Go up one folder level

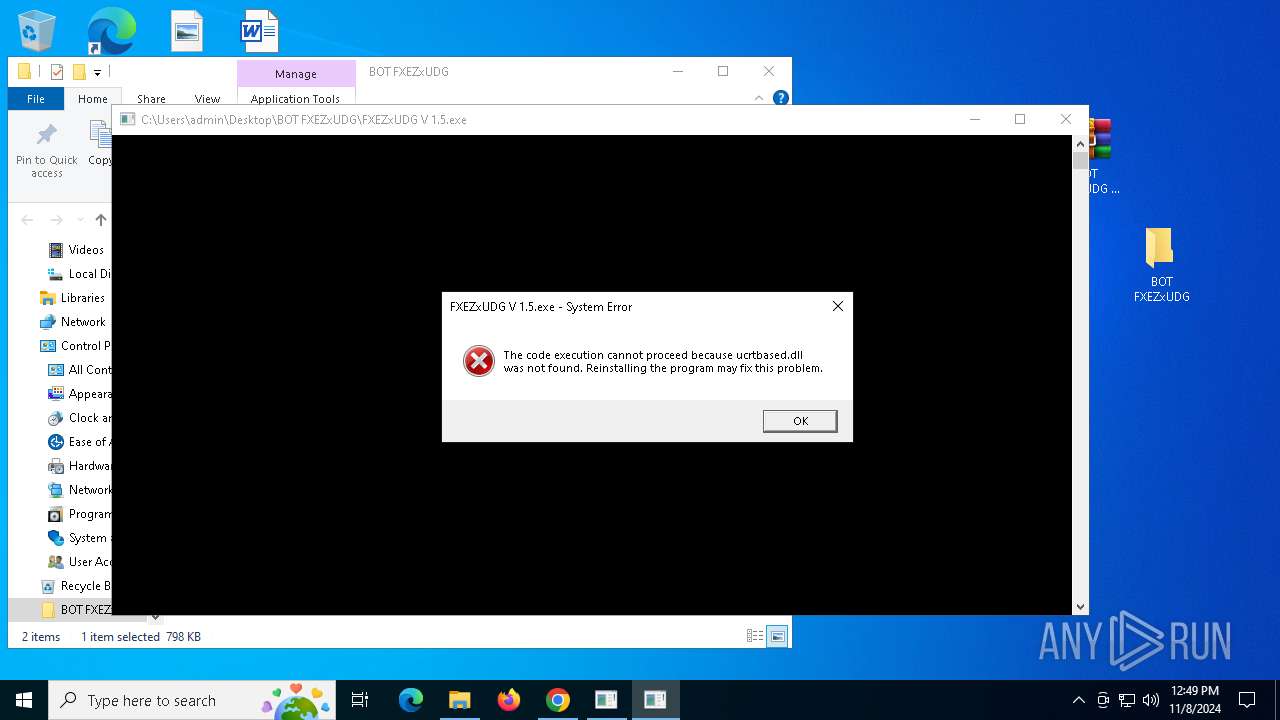coord(100,220)
